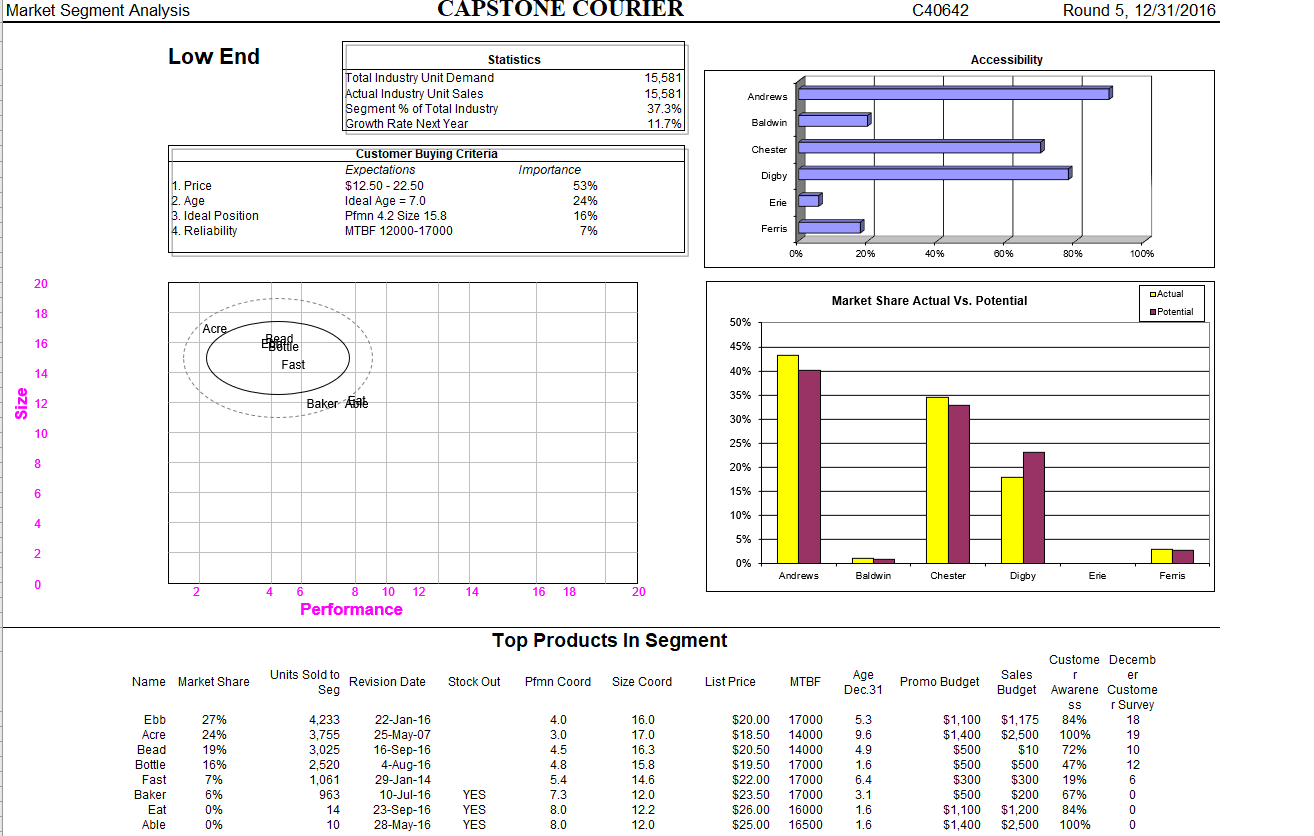This screenshot has width=1314, height=836.
Task: Select the Bottle product name in table
Action: click(151, 765)
